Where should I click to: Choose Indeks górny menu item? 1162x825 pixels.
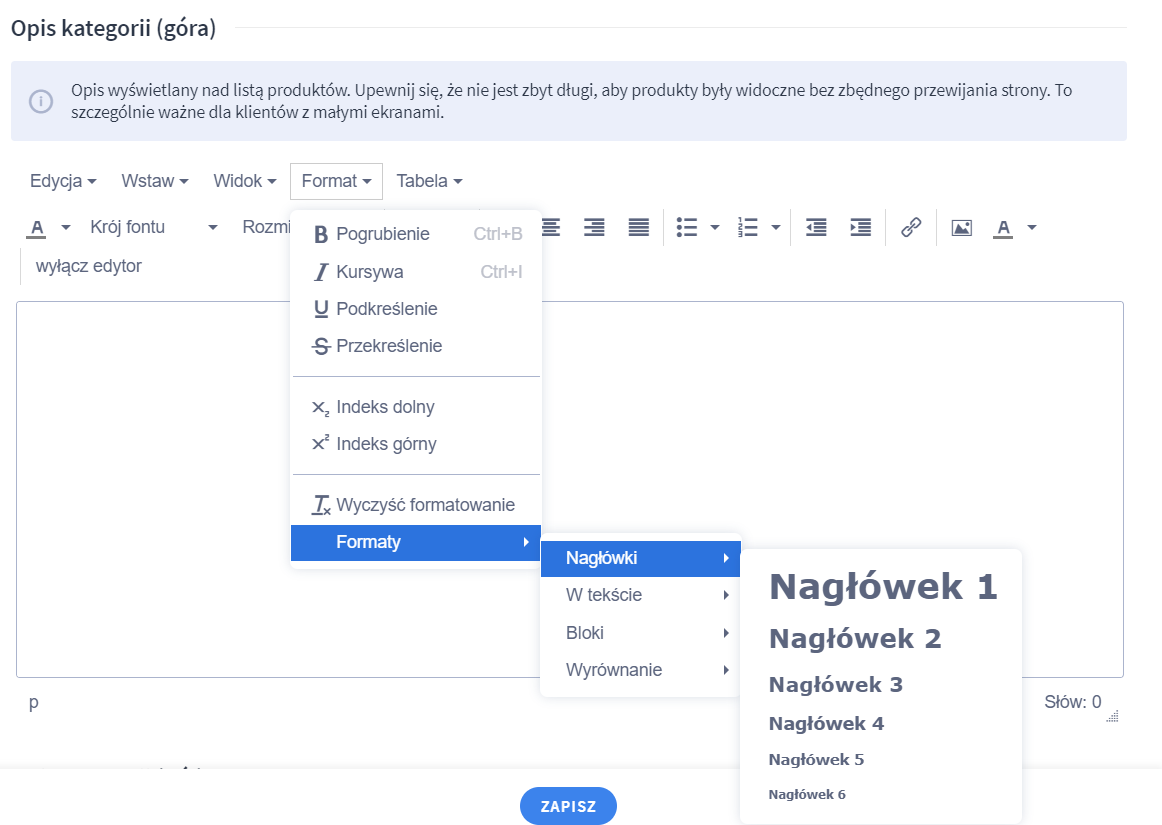point(416,444)
